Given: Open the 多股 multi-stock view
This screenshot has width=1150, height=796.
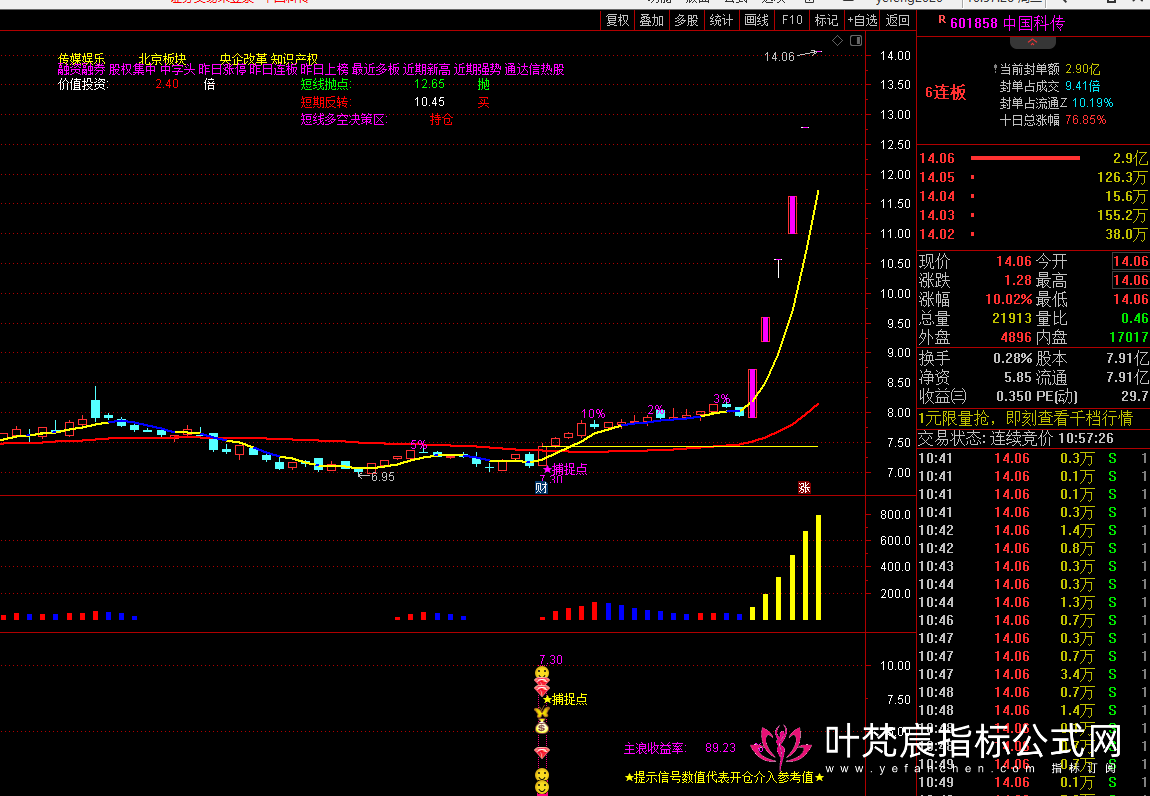Looking at the screenshot, I should click(x=686, y=20).
